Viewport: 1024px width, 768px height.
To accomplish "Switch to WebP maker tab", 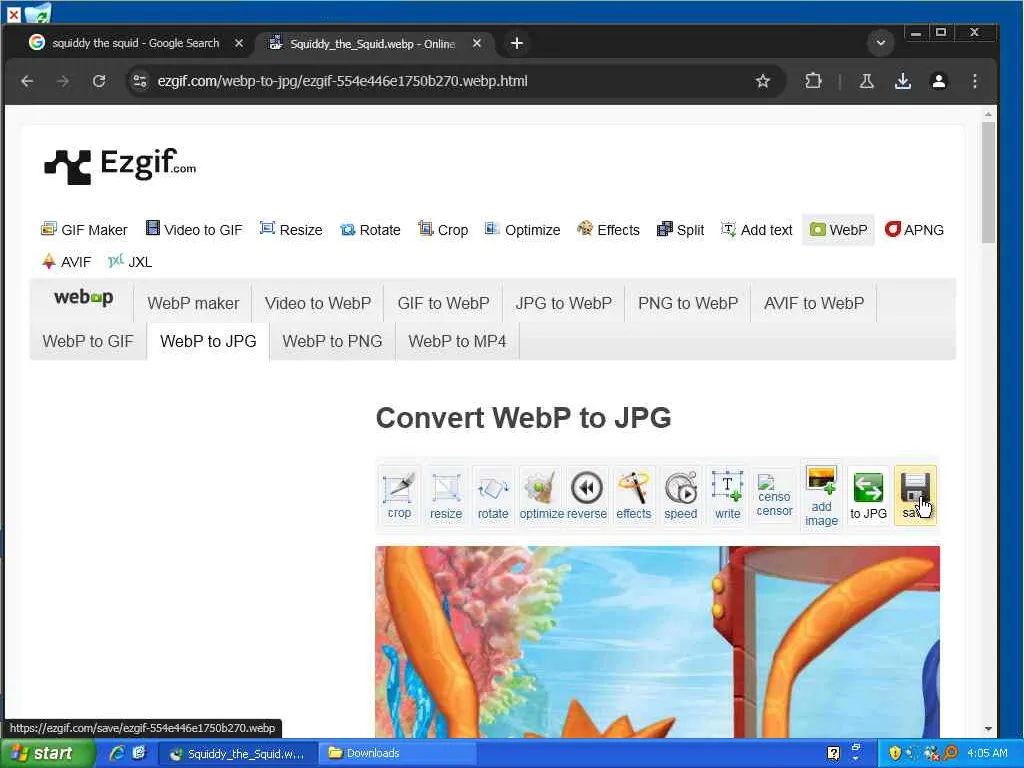I will 193,303.
